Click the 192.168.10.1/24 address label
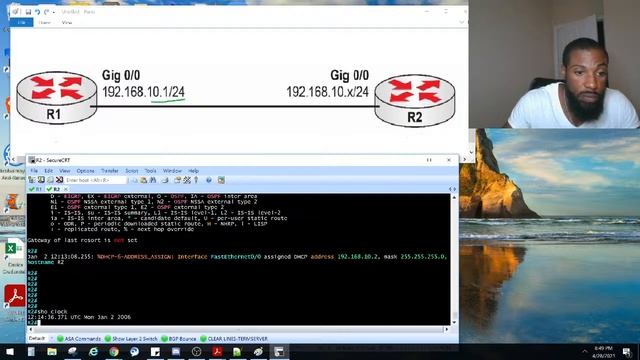Screen dimensions: 640x360 click(143, 92)
